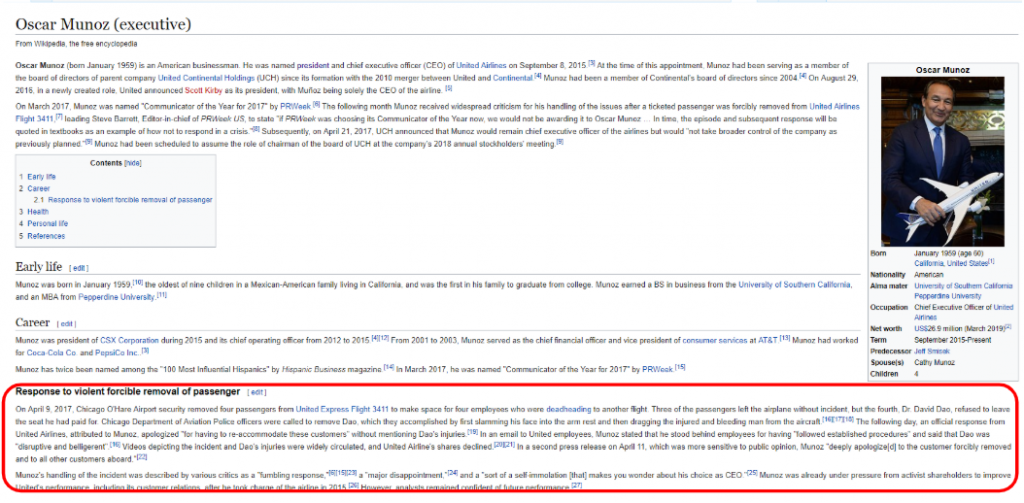Jump to citation 8 in introduction
Screen dimensions: 1024x503
[x=256, y=129]
